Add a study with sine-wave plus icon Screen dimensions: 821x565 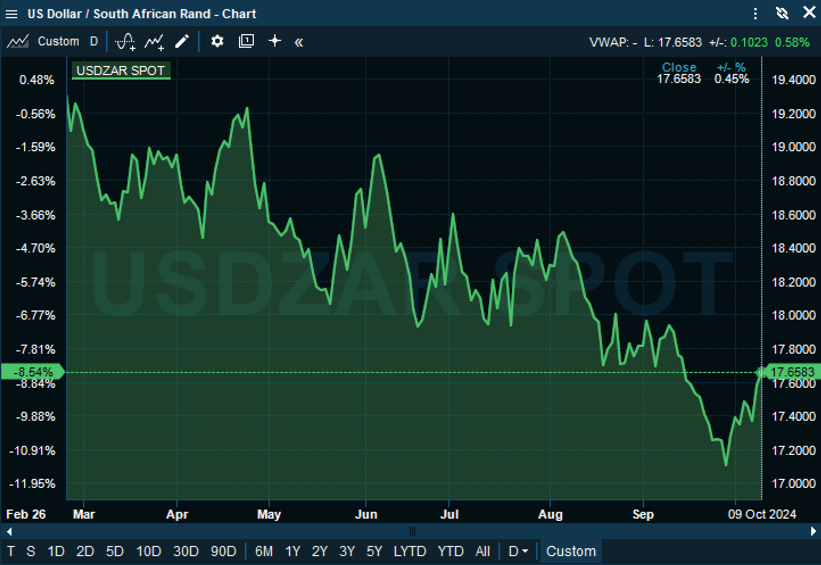125,41
